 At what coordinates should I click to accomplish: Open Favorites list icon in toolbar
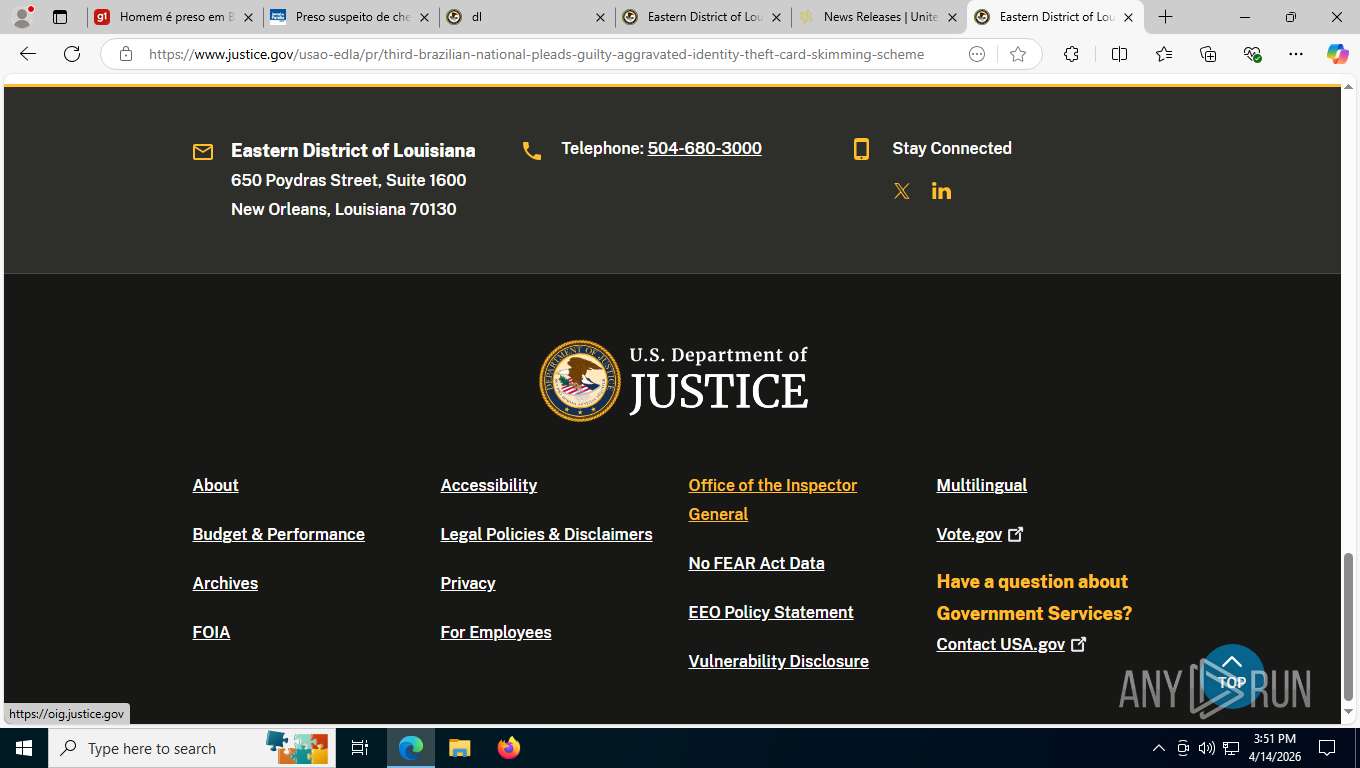1164,54
